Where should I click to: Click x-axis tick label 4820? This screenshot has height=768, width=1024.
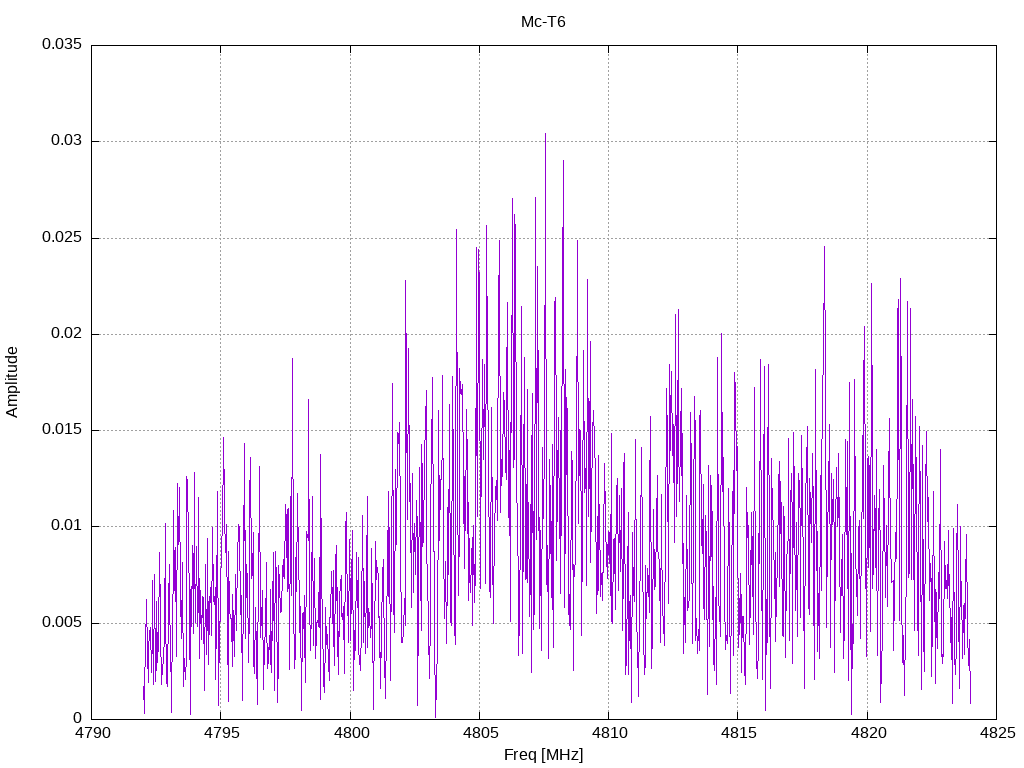(868, 733)
